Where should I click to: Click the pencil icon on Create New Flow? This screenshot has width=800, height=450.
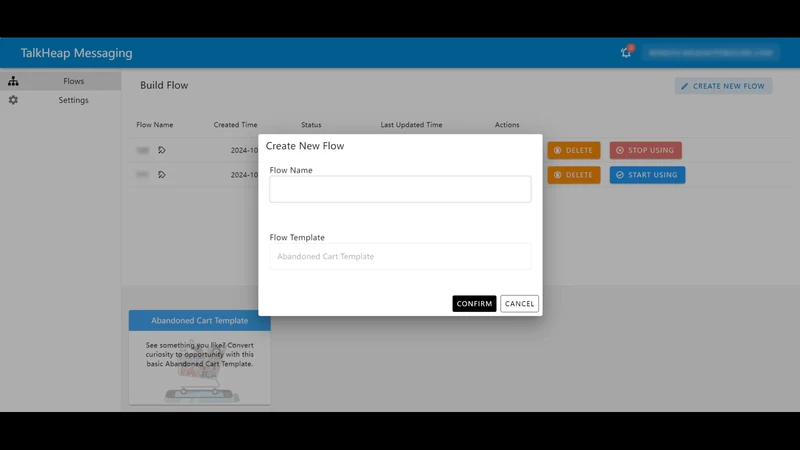684,86
